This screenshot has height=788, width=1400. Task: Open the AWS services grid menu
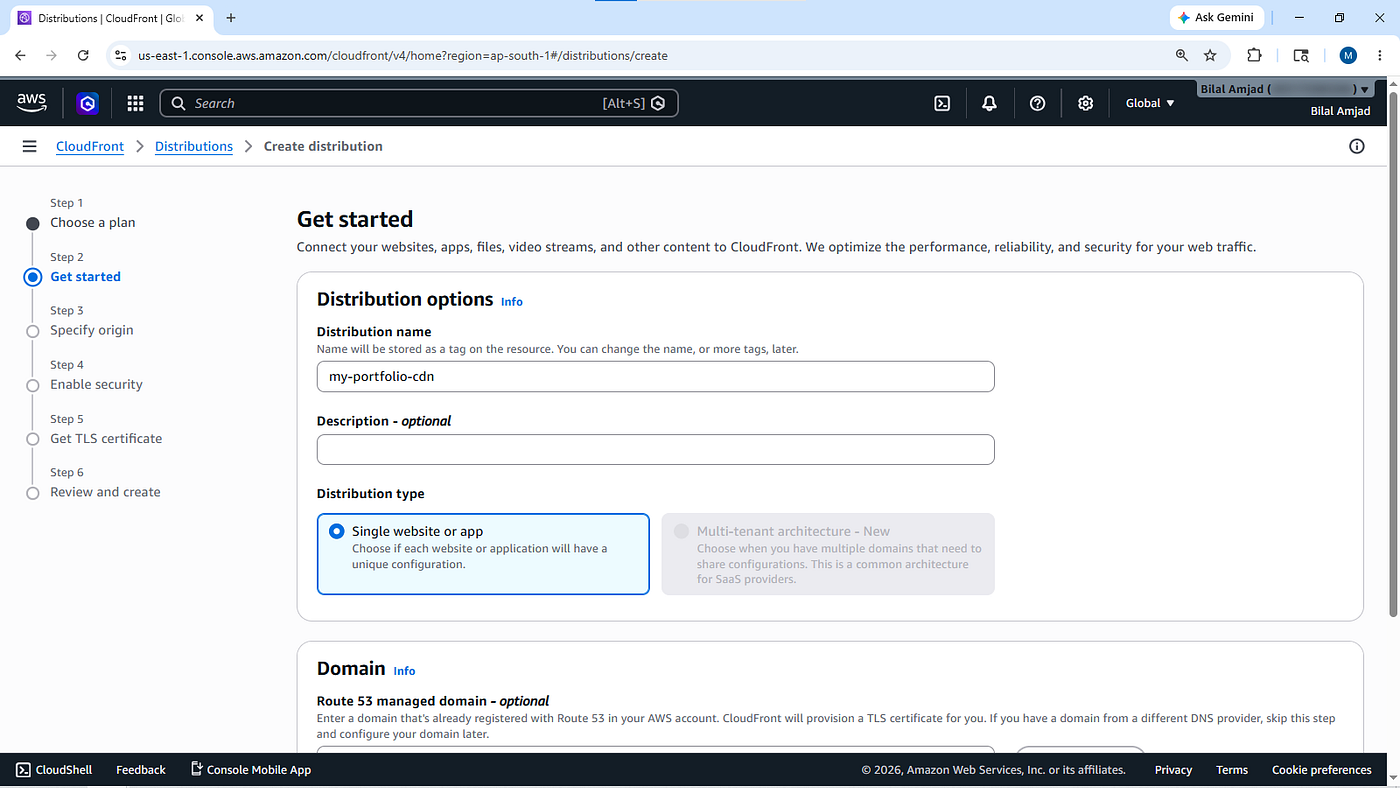[135, 103]
